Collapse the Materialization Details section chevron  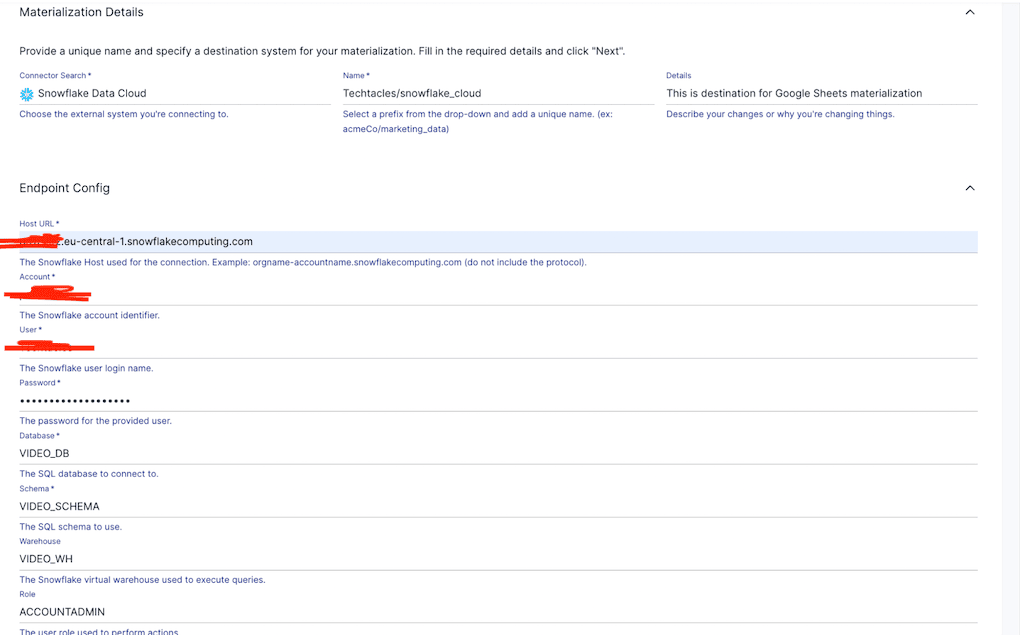click(x=968, y=13)
